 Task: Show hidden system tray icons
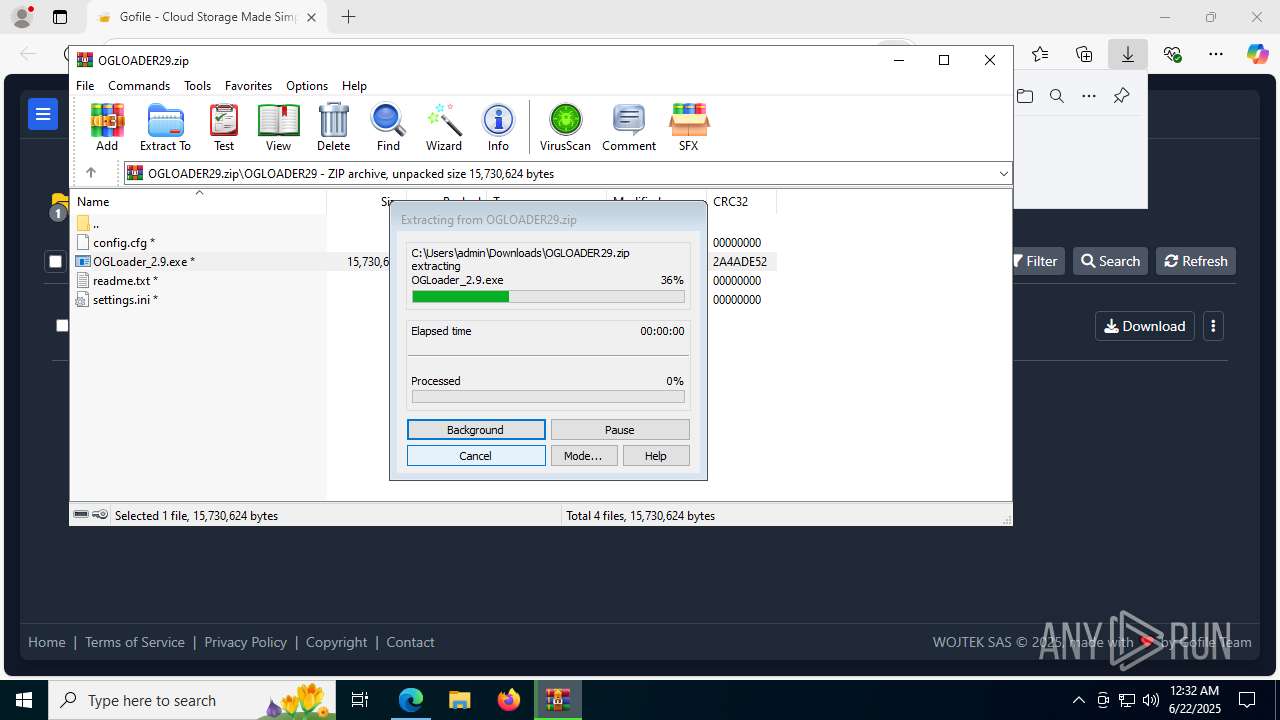(x=1078, y=700)
